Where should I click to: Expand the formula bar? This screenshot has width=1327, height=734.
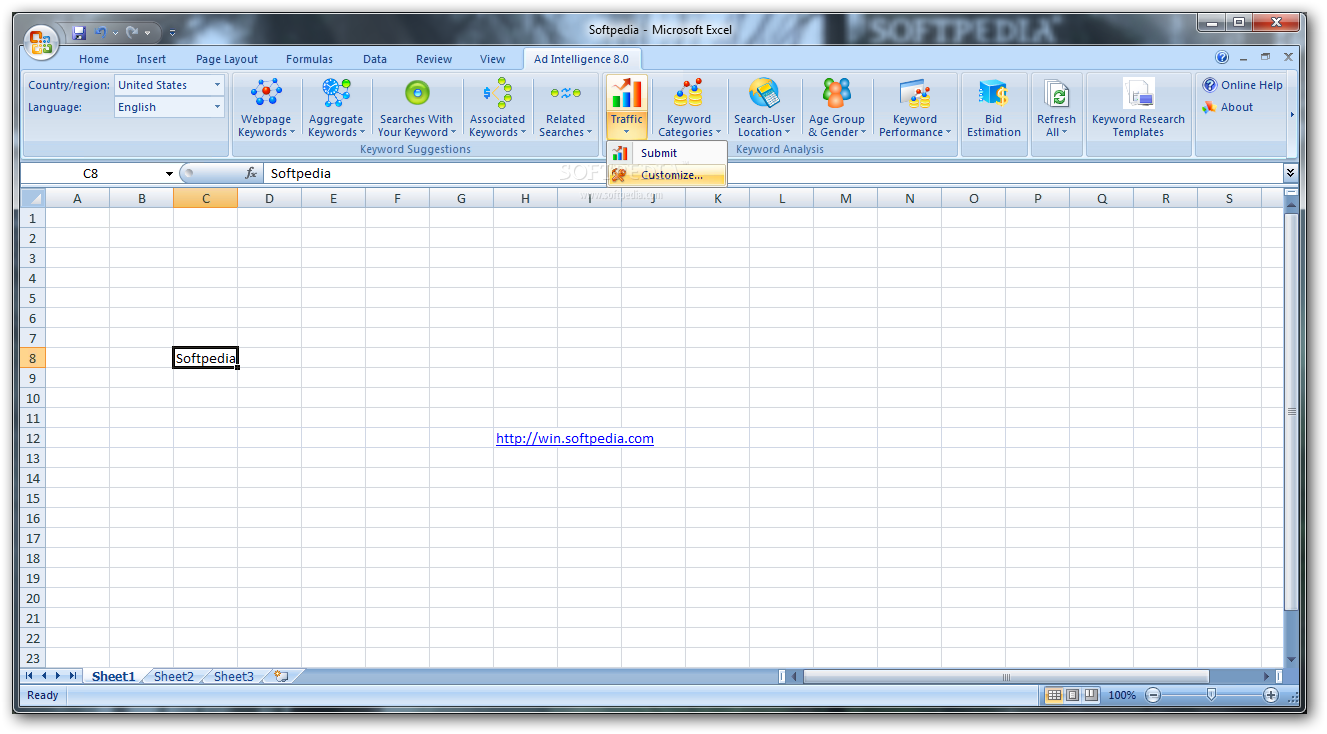1290,173
